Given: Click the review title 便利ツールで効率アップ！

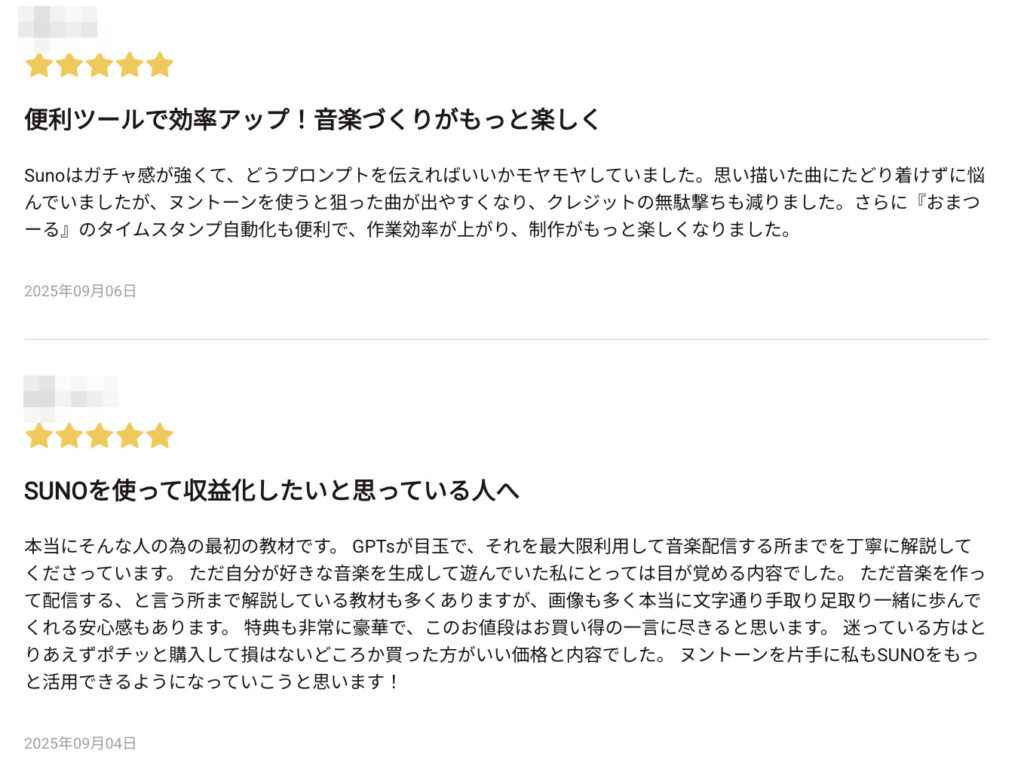Looking at the screenshot, I should click(167, 119).
